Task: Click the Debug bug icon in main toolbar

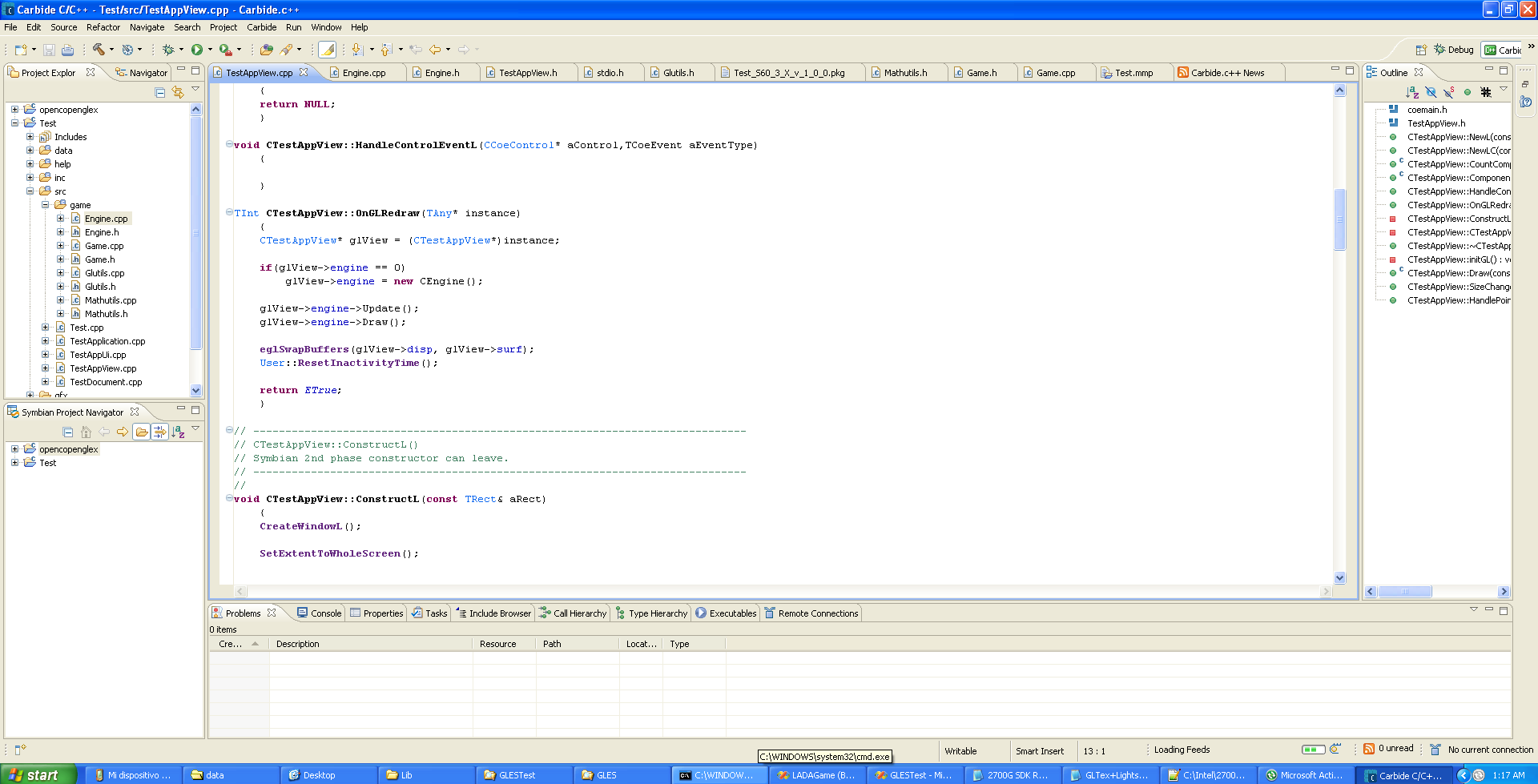Action: click(168, 50)
